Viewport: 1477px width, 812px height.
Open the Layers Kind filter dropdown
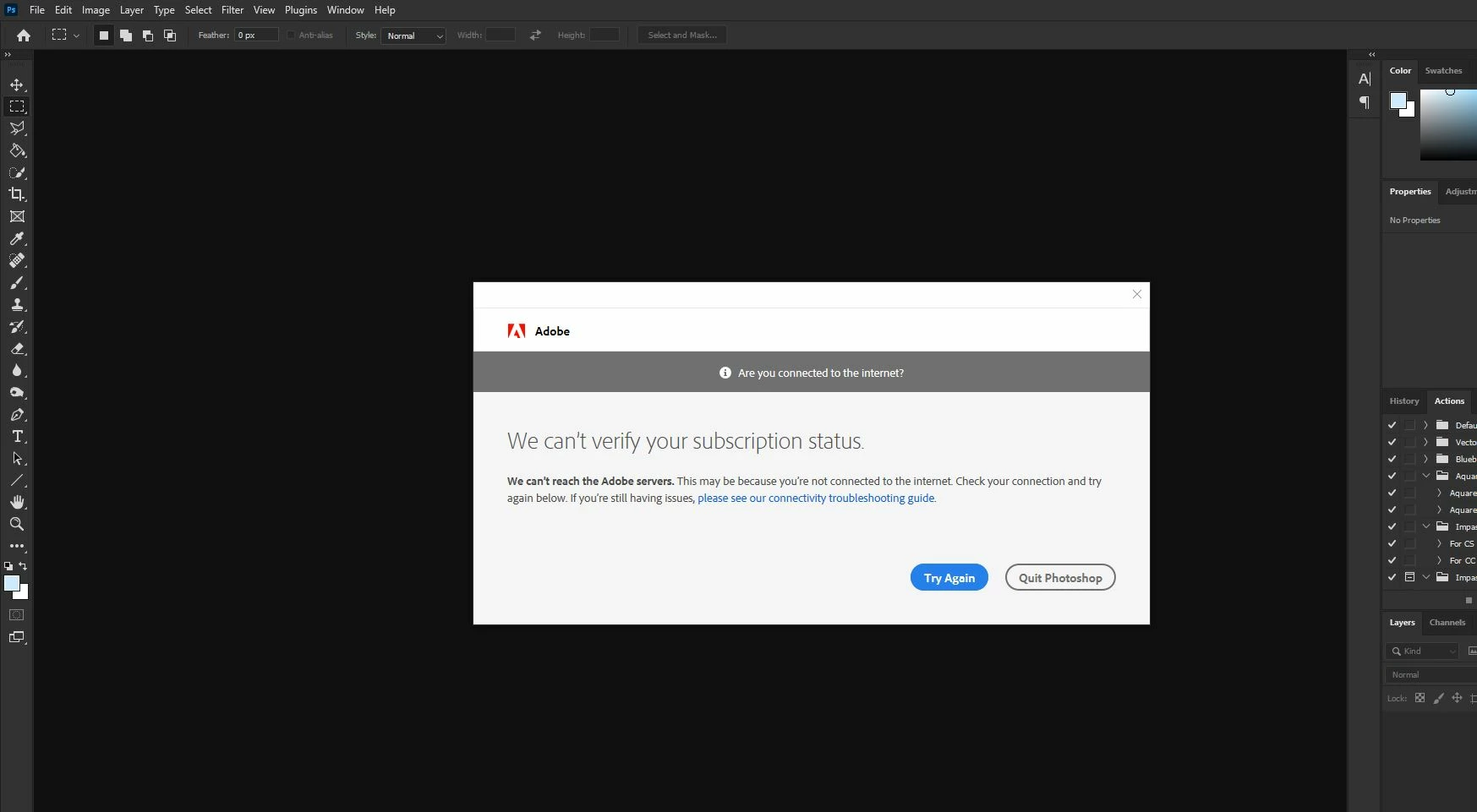1423,651
